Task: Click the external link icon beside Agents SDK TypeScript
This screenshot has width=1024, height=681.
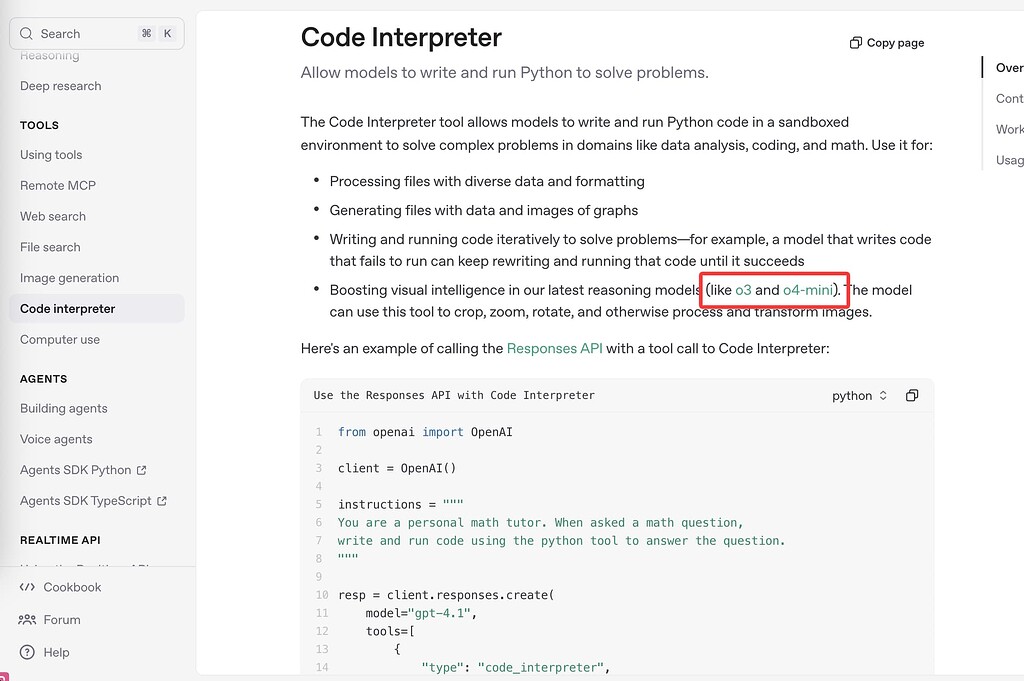Action: (162, 501)
